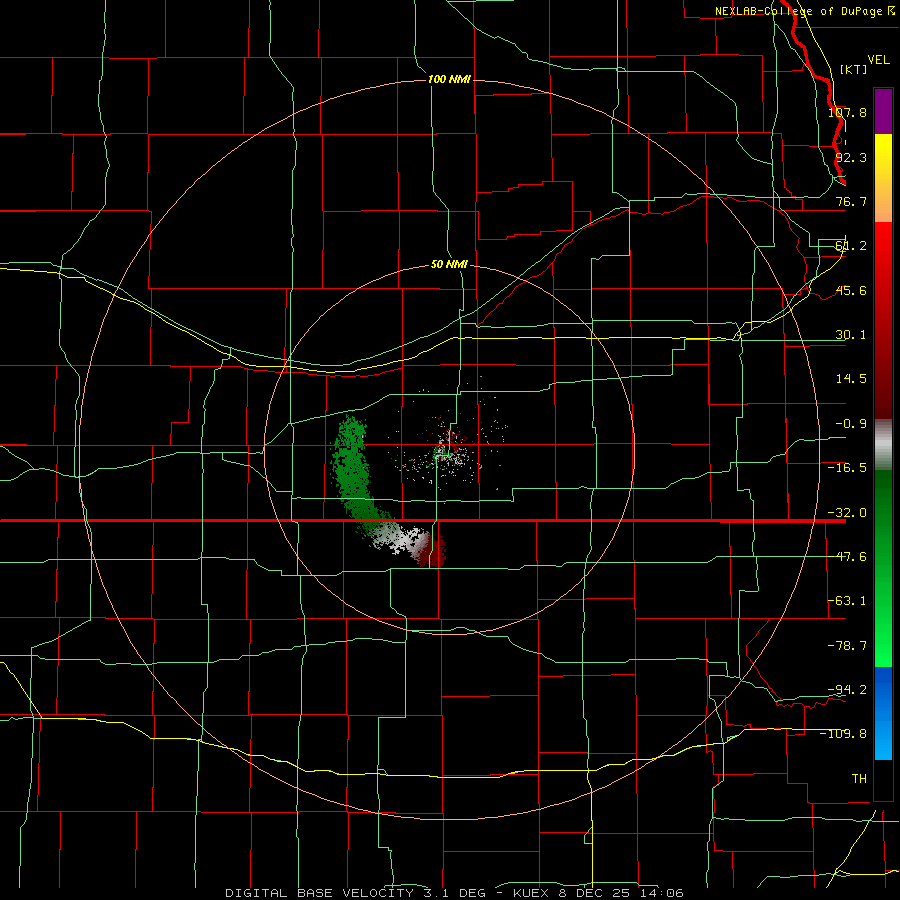Click the -16.5 scale value

[x=847, y=468]
